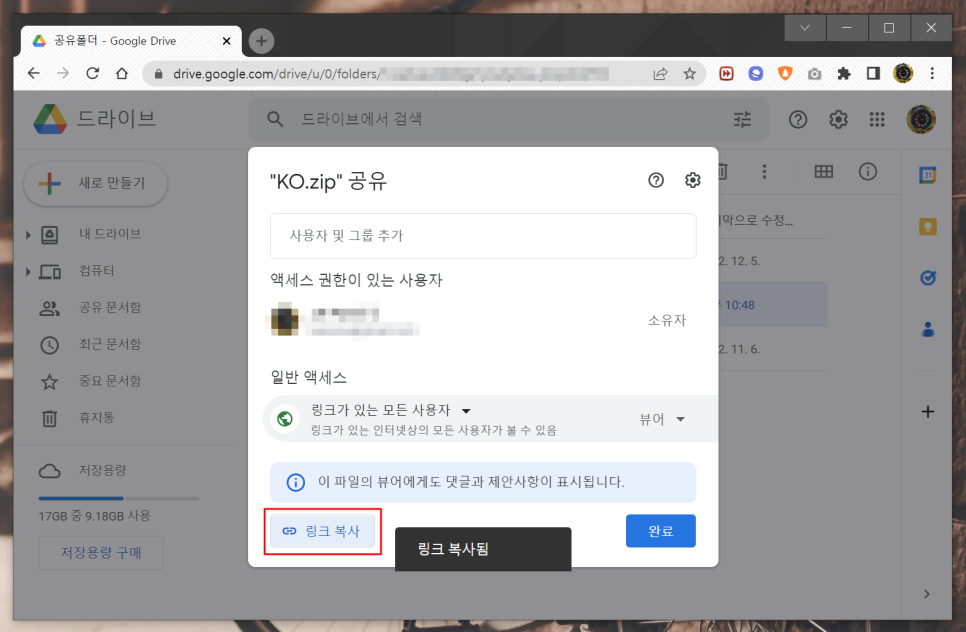This screenshot has height=632, width=966.
Task: Open 공유 문서함 in sidebar
Action: (x=110, y=307)
